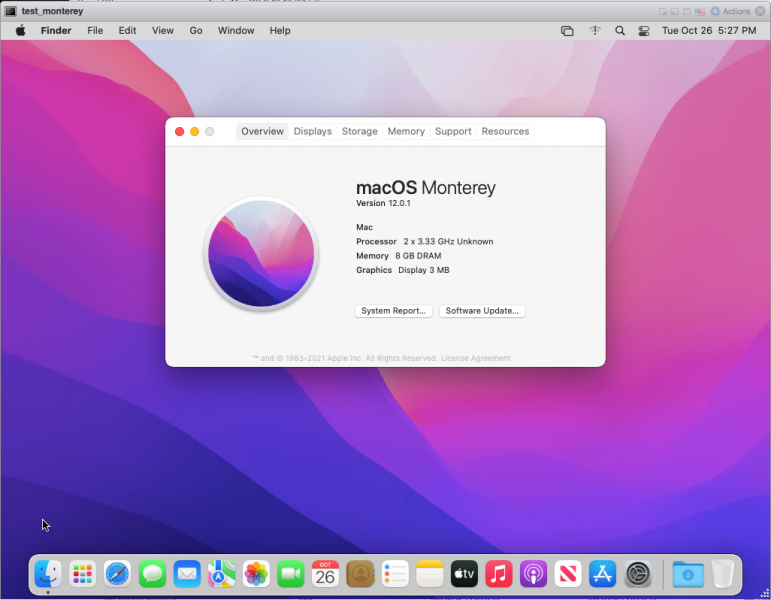The image size is (771, 600).
Task: Open Launchpad from the dock
Action: click(x=83, y=574)
